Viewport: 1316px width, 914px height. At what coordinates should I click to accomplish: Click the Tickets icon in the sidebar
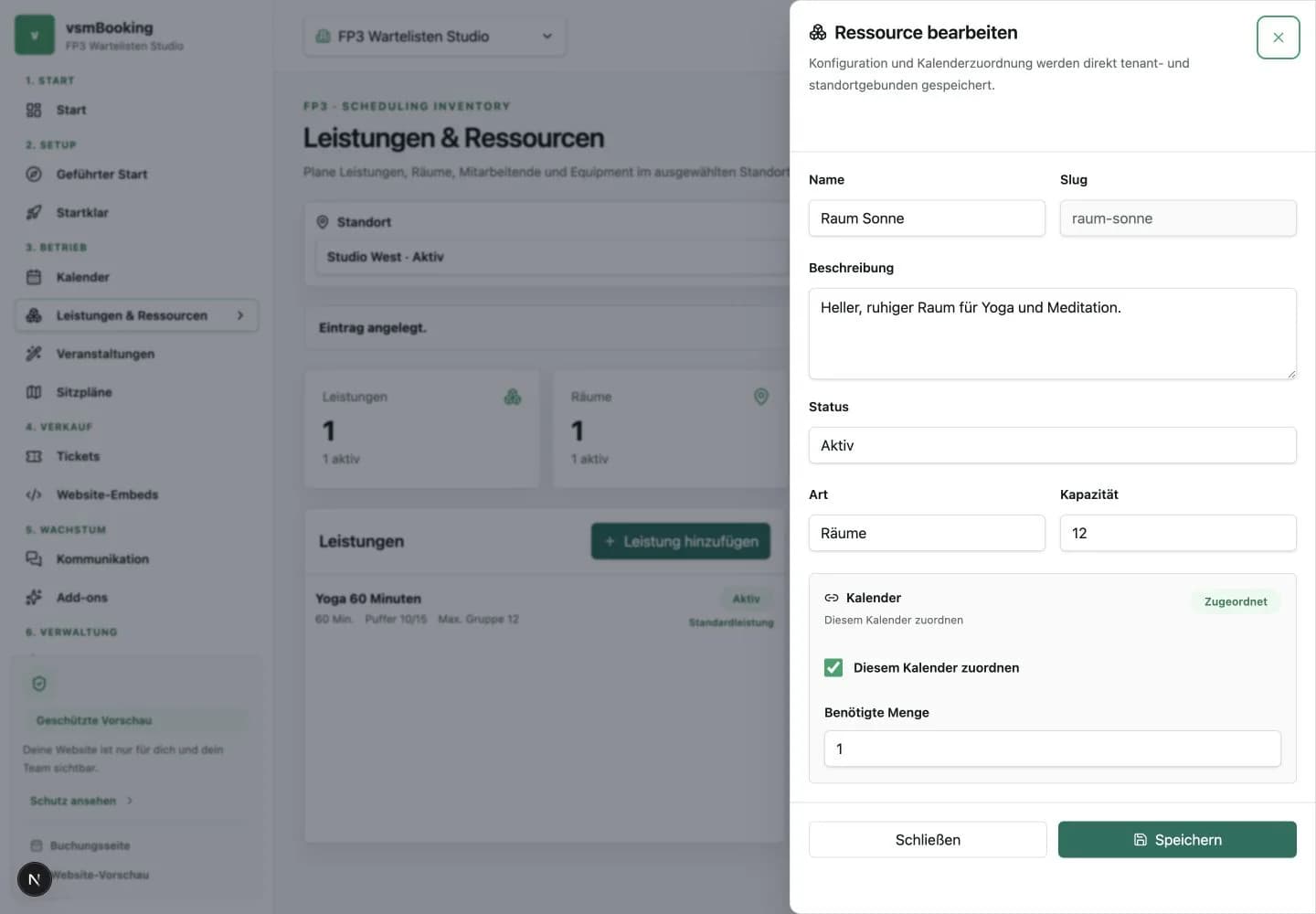34,456
